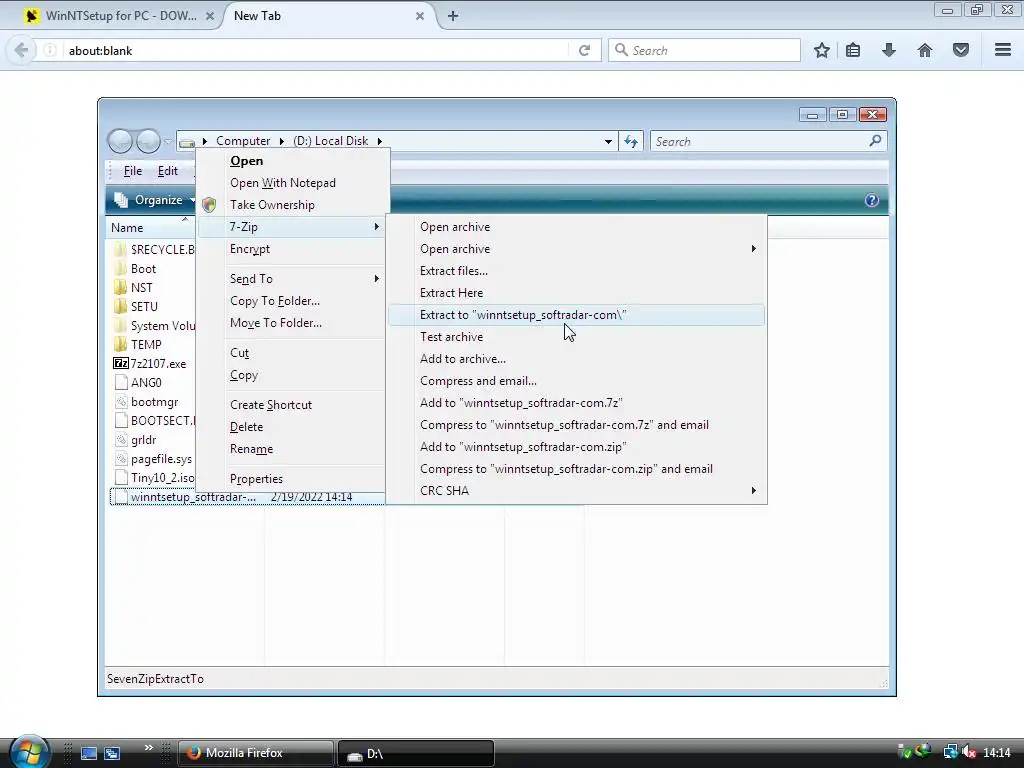Viewport: 1024px width, 768px height.
Task: Close the WinNTSetup for PC tab
Action: pos(210,16)
